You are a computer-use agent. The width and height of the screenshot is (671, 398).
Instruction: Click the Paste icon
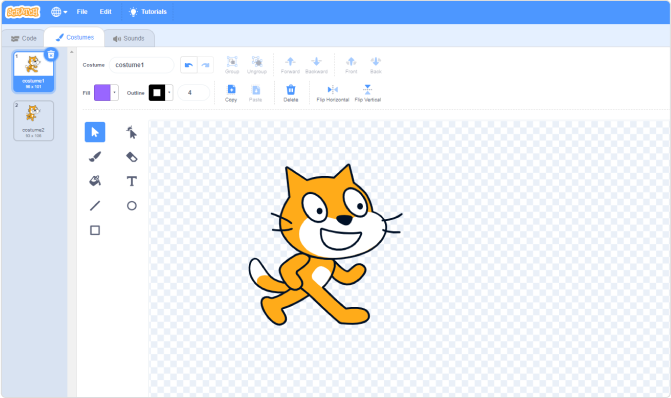pos(255,93)
